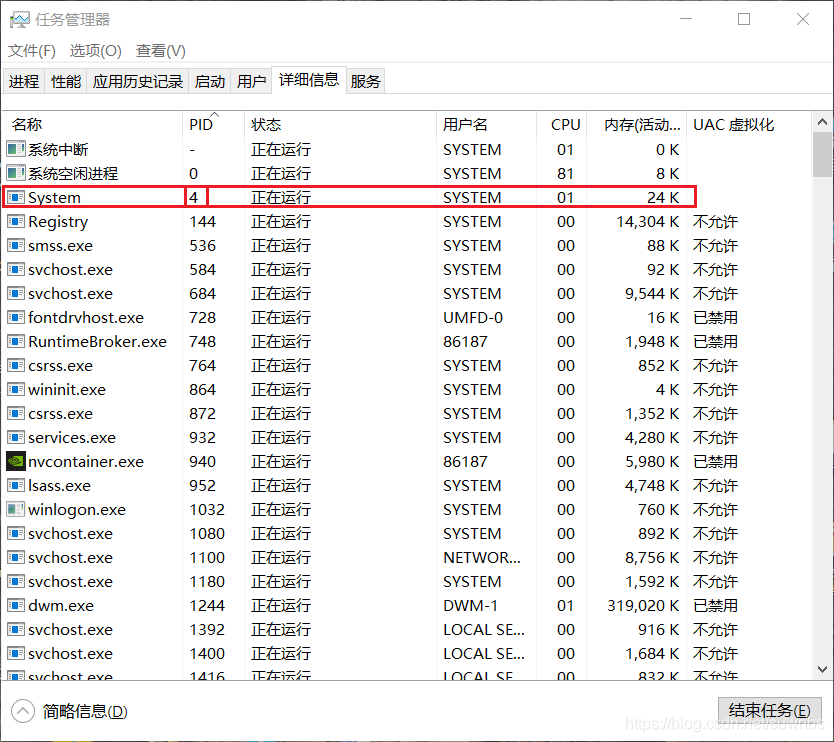The width and height of the screenshot is (834, 742).
Task: Click the svchost.exe icon with PID 1100
Action: coord(16,557)
